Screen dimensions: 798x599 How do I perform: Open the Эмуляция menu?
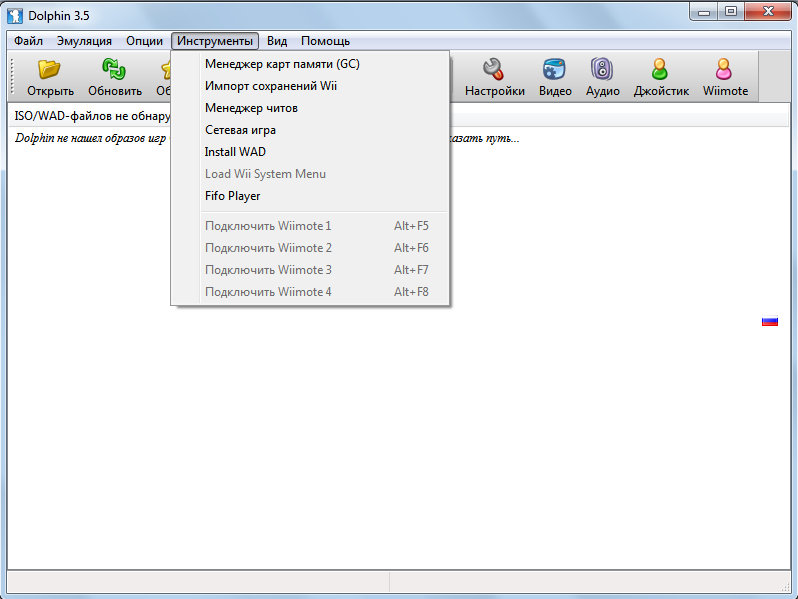pyautogui.click(x=84, y=41)
